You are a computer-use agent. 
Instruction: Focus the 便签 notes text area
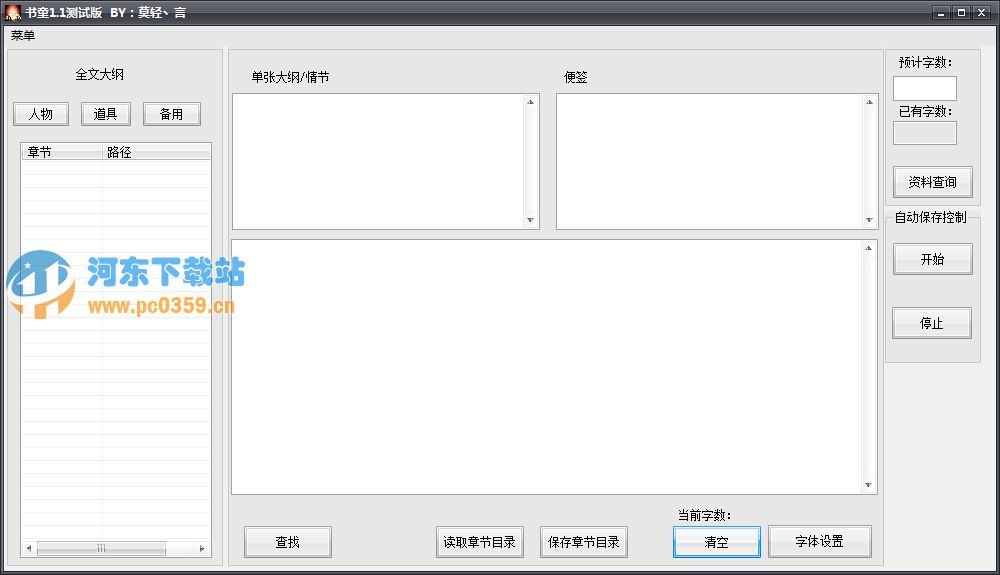pyautogui.click(x=710, y=161)
